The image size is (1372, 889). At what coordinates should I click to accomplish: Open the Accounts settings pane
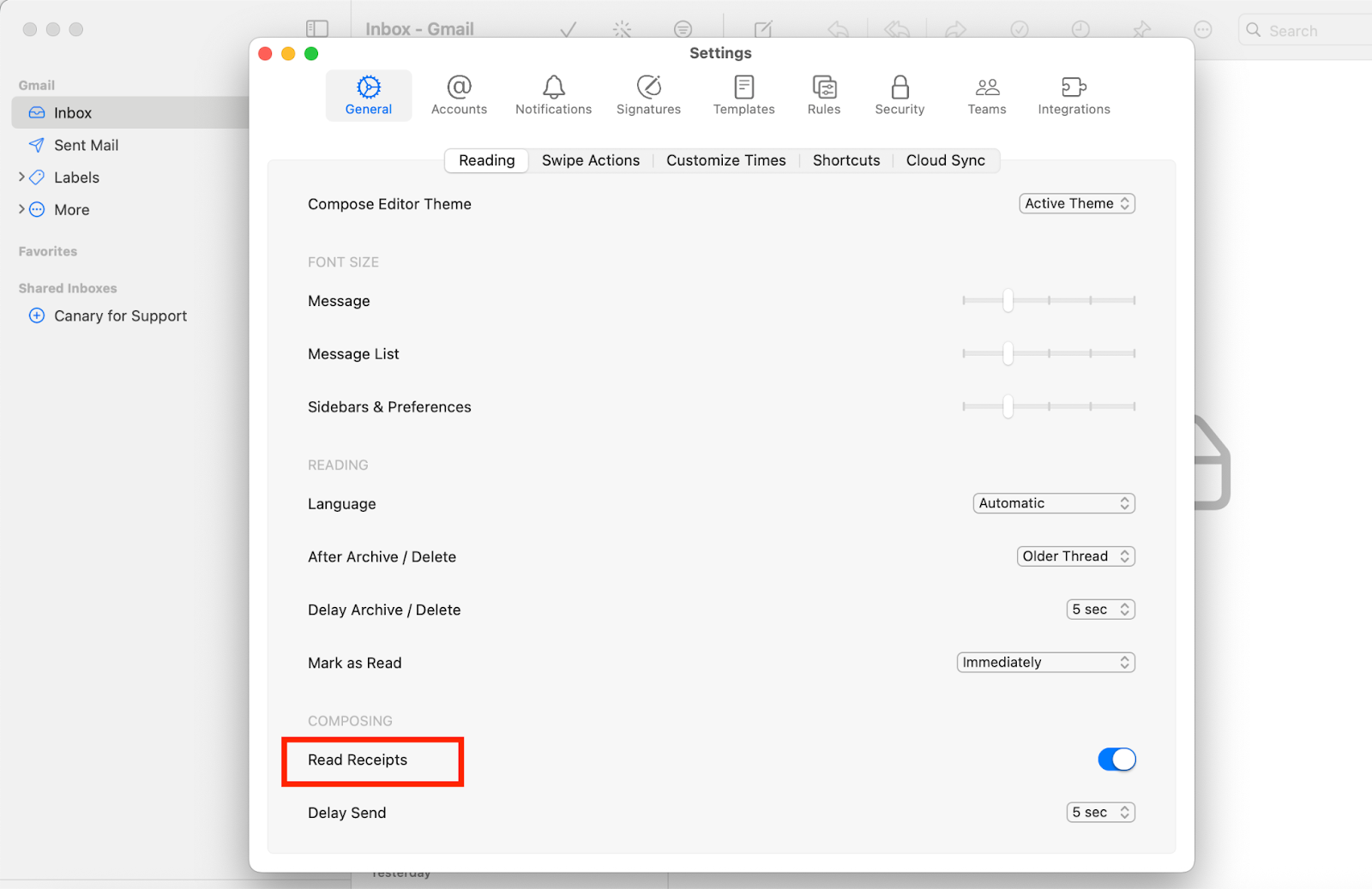[459, 95]
